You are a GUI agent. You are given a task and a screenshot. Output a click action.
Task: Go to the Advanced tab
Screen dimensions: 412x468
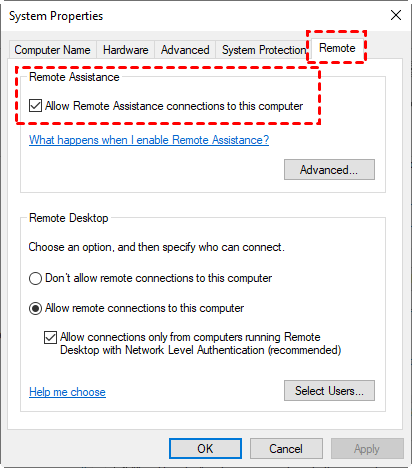pyautogui.click(x=185, y=50)
